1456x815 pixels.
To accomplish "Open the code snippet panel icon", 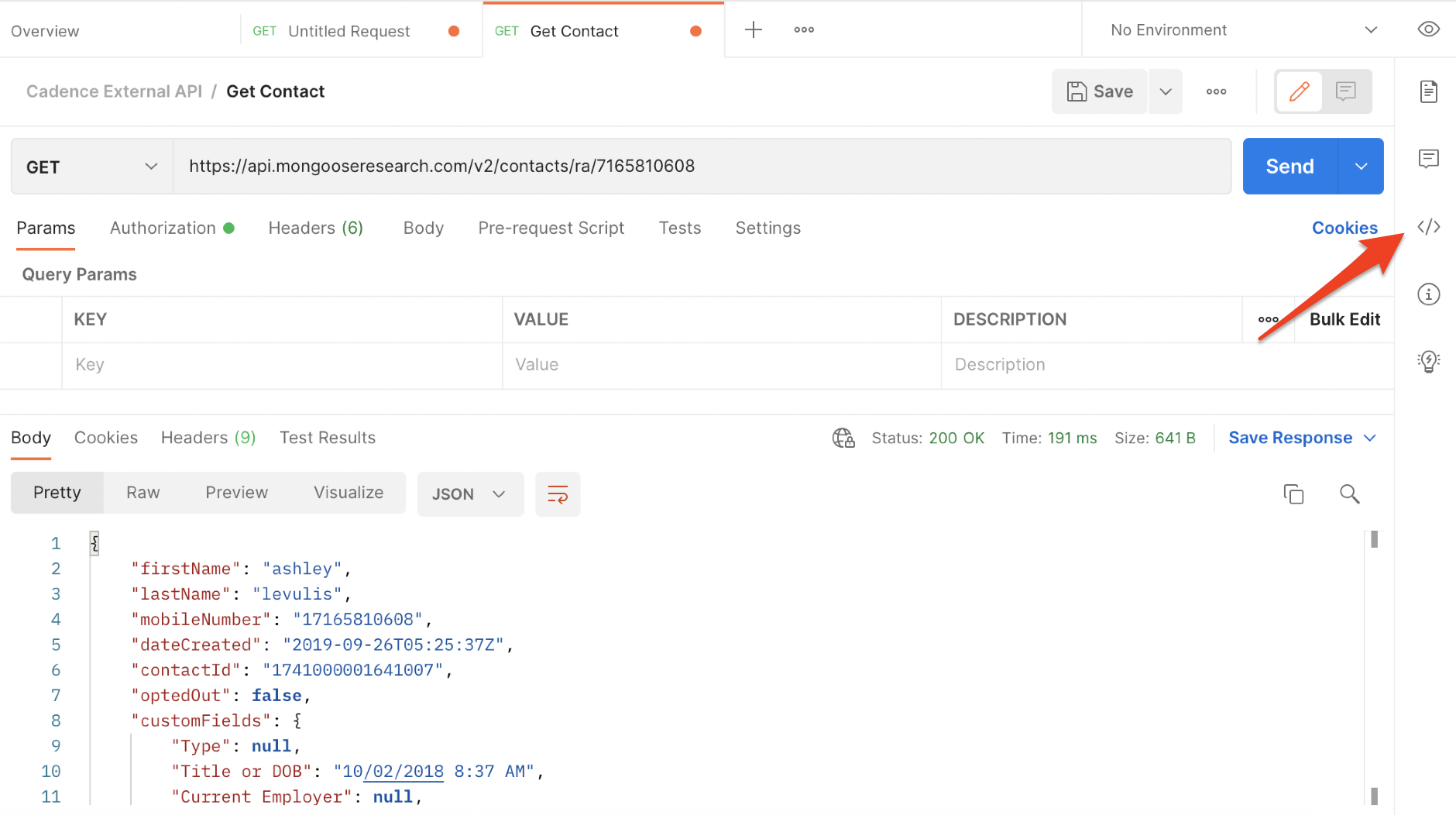I will point(1428,227).
